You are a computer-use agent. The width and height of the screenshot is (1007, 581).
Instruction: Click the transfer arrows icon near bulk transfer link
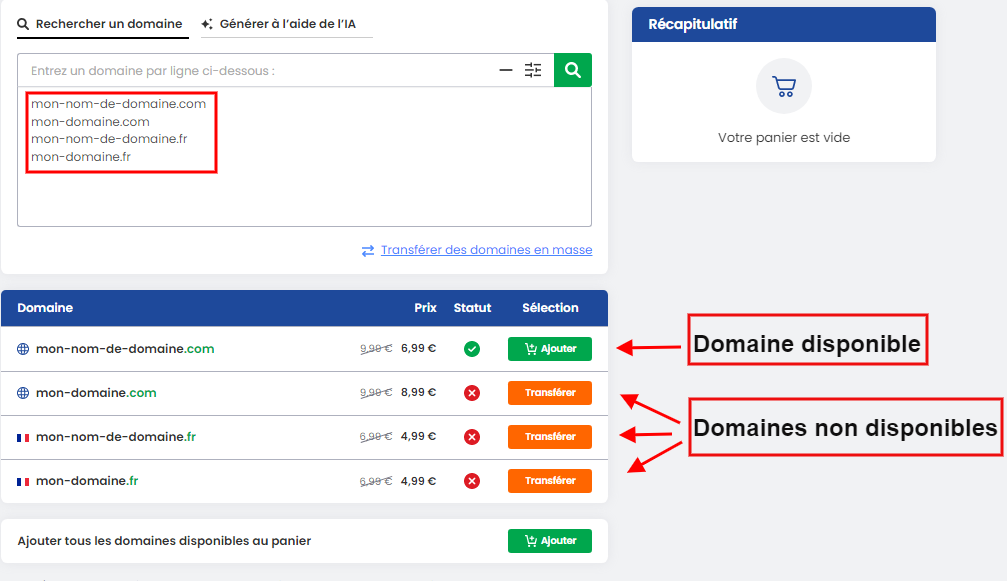click(x=369, y=249)
